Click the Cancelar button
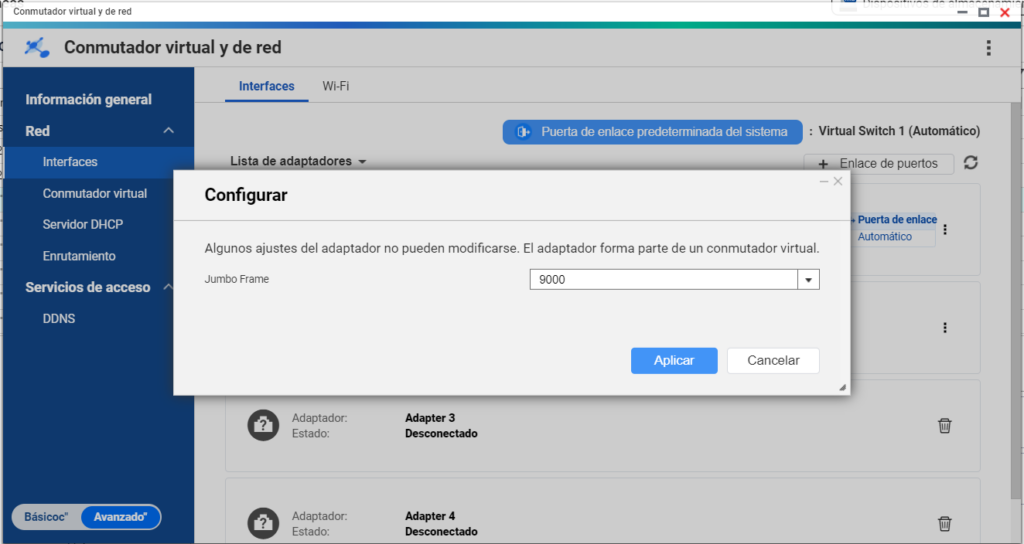The image size is (1024, 544). tap(773, 361)
